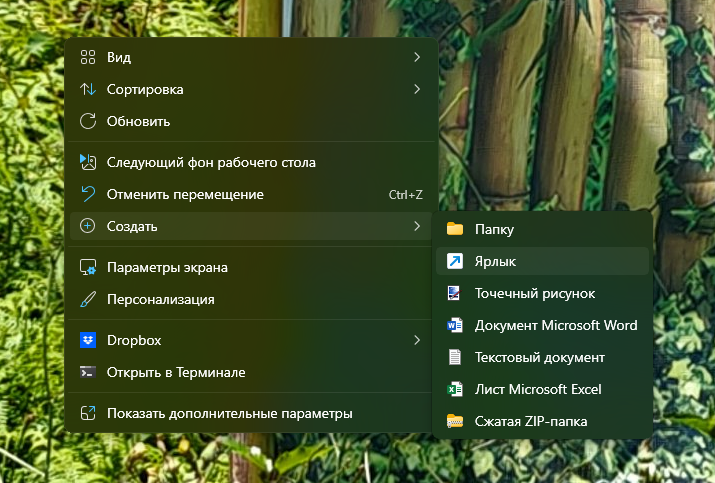Click the Word icon in the submenu
The height and width of the screenshot is (483, 715).
click(455, 325)
